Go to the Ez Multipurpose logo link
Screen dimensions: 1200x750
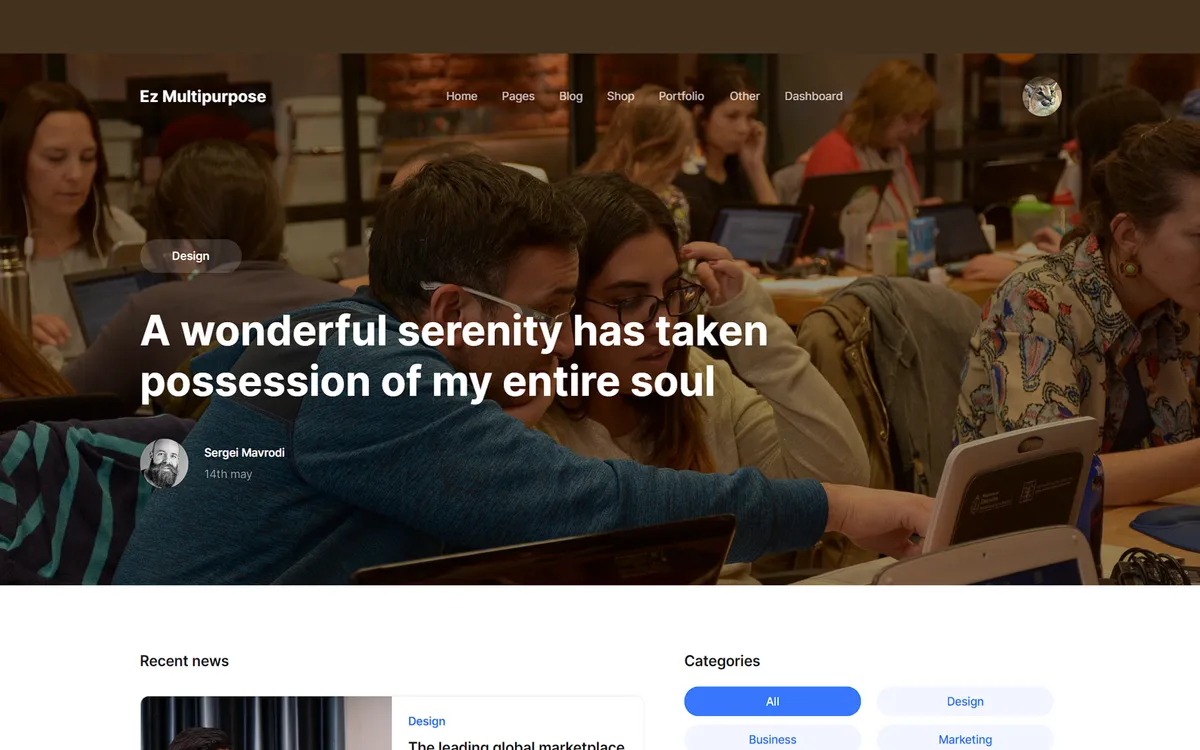pos(203,96)
